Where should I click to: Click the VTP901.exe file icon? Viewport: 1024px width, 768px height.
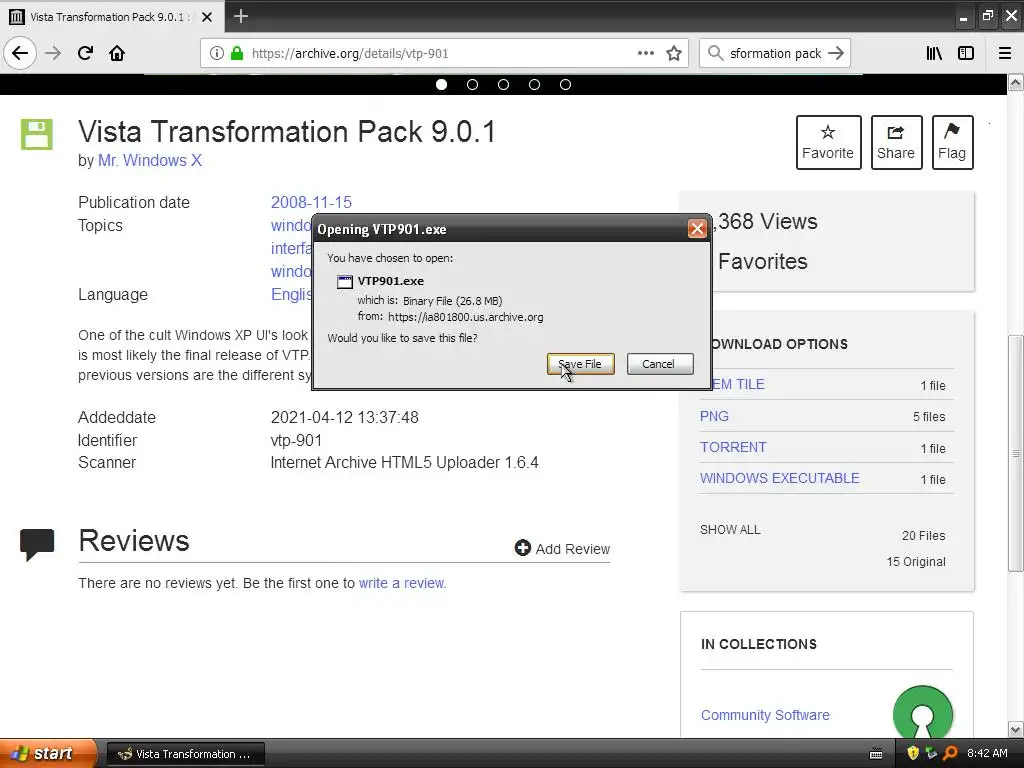[344, 281]
